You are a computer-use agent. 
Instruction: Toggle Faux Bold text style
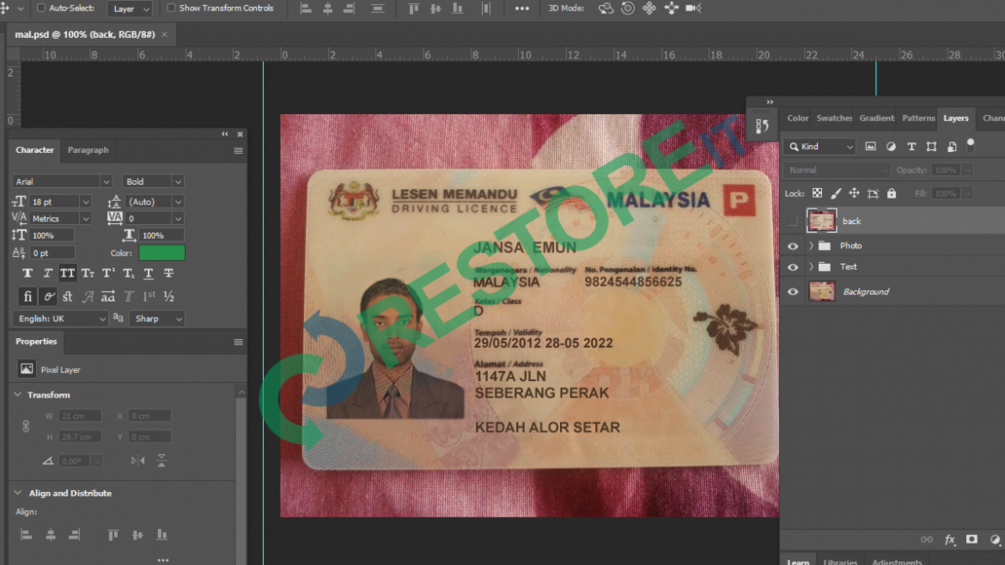(x=28, y=273)
